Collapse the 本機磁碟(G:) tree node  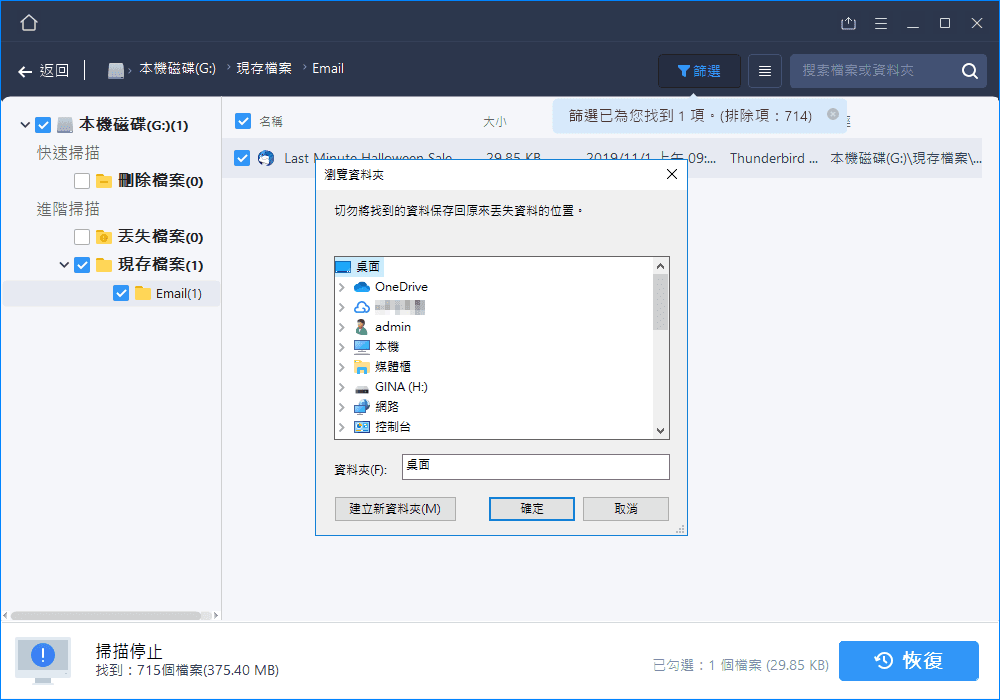pos(24,125)
